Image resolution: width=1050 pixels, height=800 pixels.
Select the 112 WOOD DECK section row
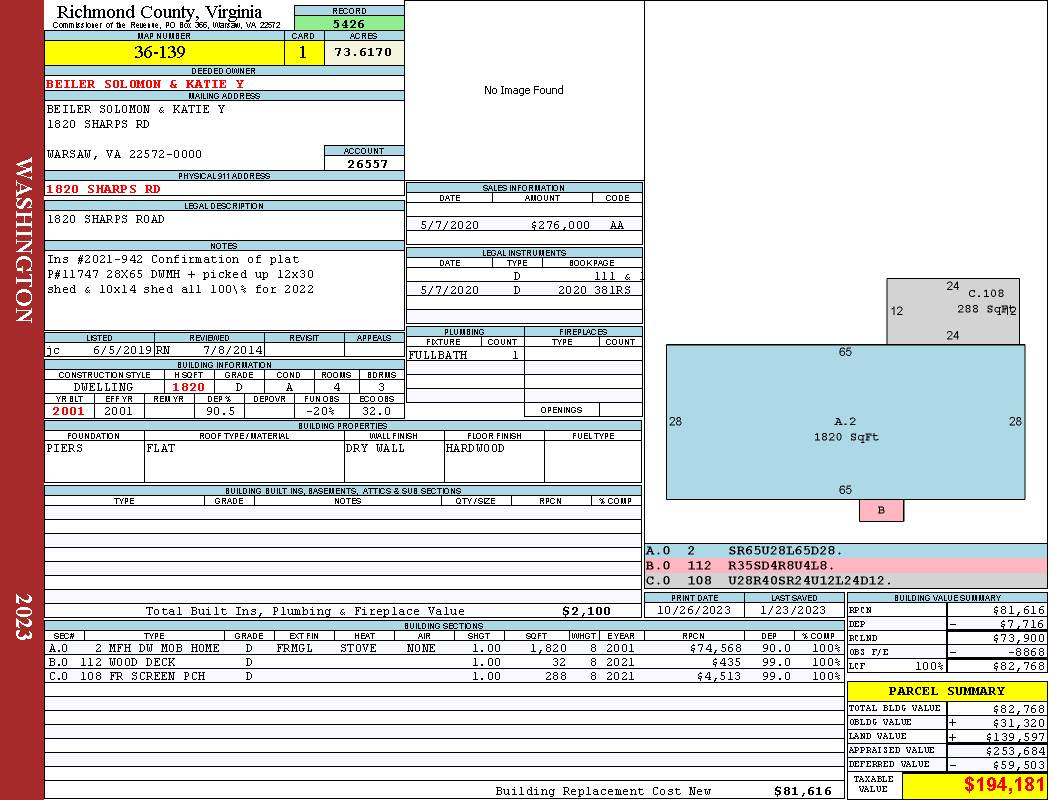pos(444,662)
